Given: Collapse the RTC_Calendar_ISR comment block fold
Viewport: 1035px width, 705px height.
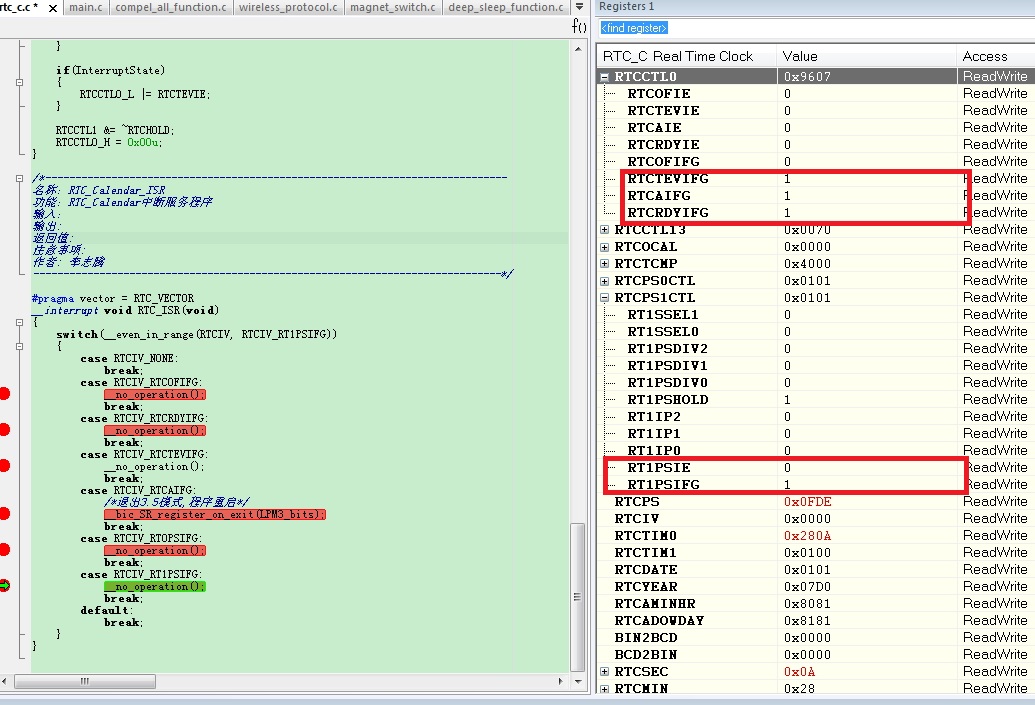Looking at the screenshot, I should pyautogui.click(x=19, y=178).
